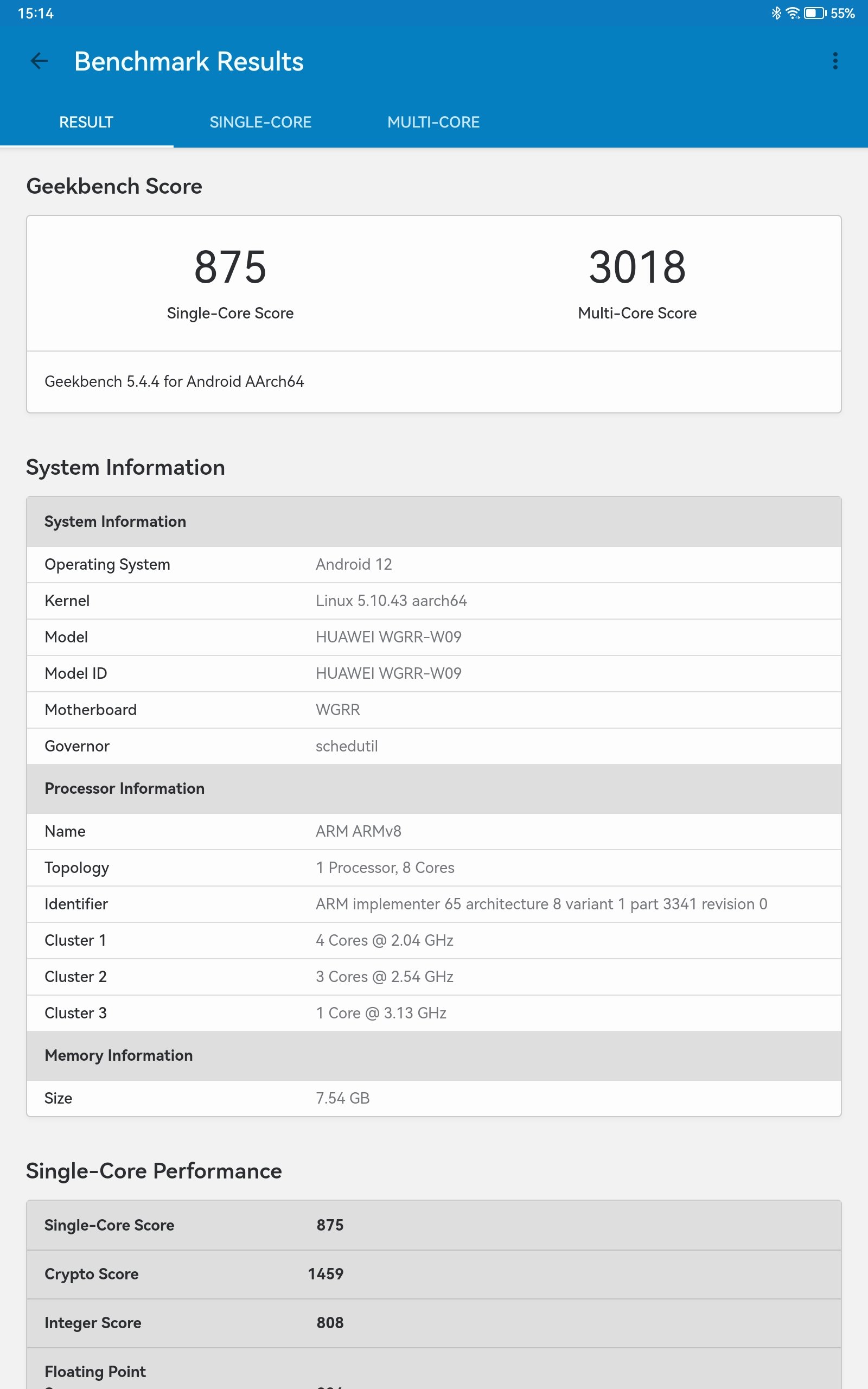
Task: Tap the Memory Information section header
Action: point(434,1055)
